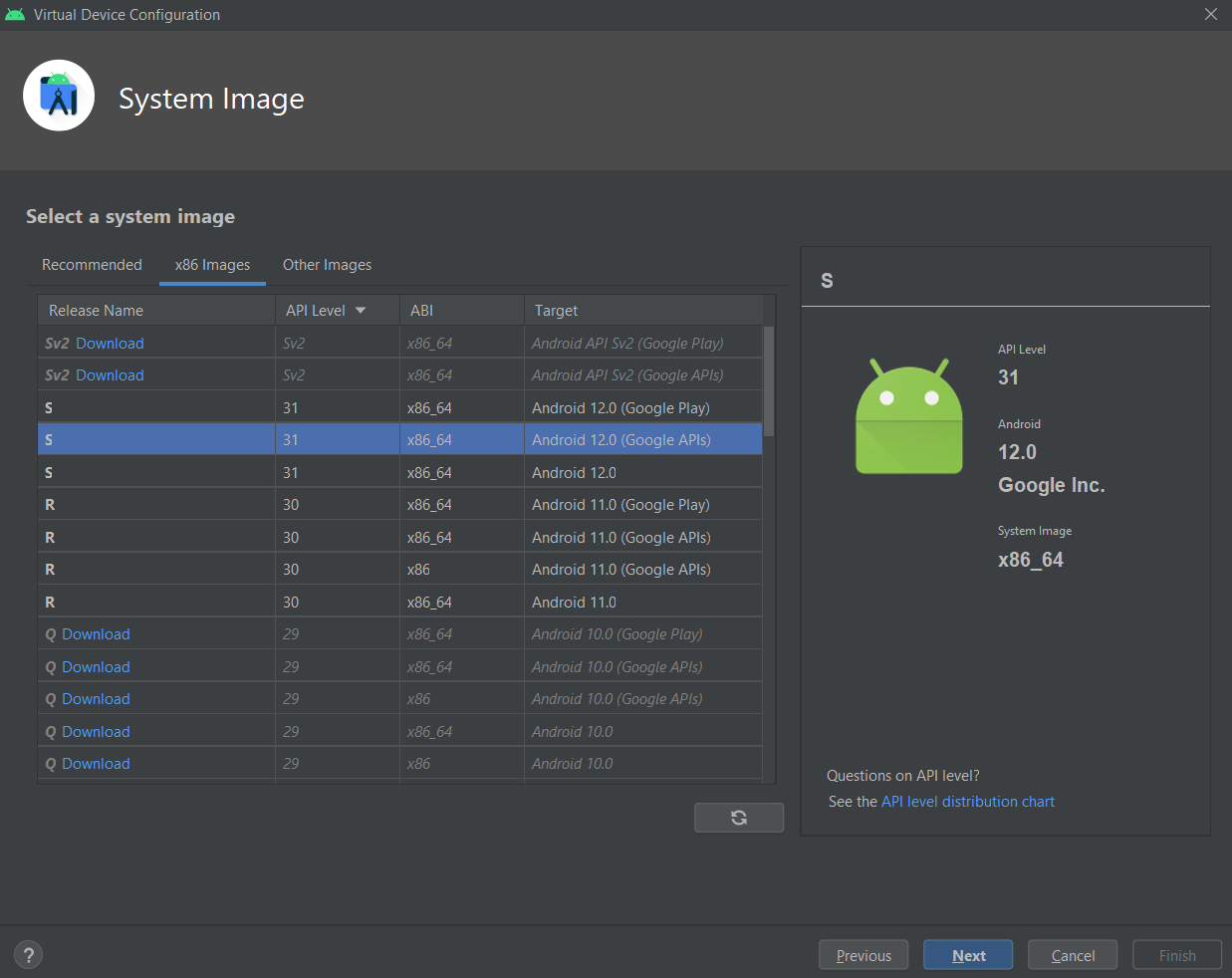The width and height of the screenshot is (1232, 978).
Task: Click the Target column header
Action: click(643, 311)
